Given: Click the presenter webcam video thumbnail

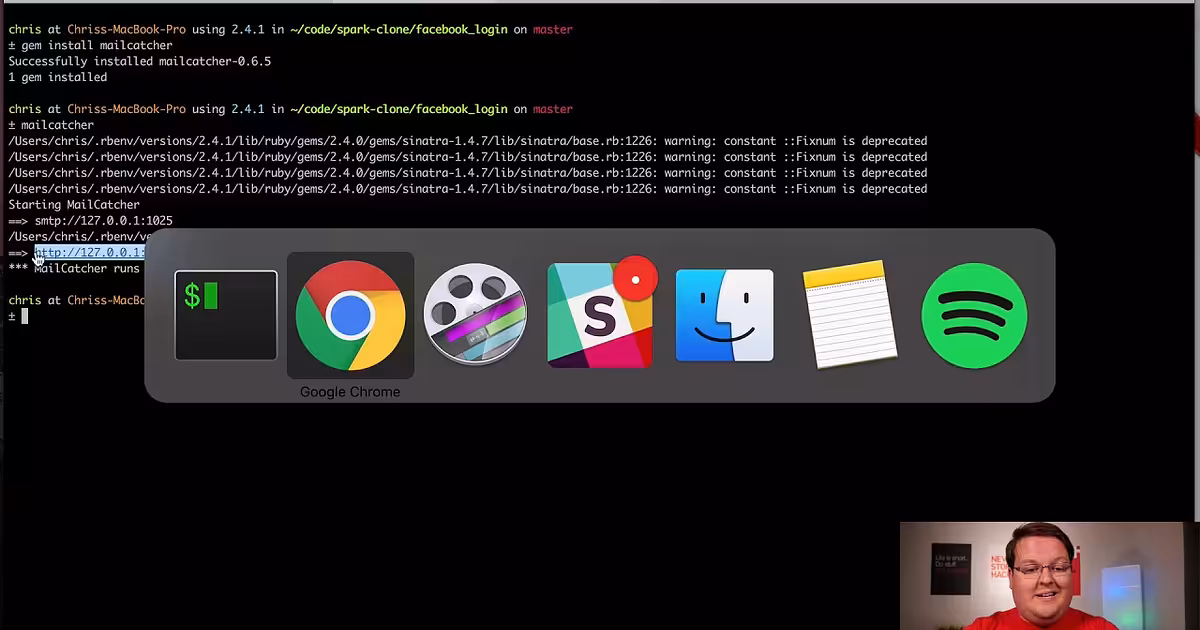Looking at the screenshot, I should click(x=1049, y=576).
